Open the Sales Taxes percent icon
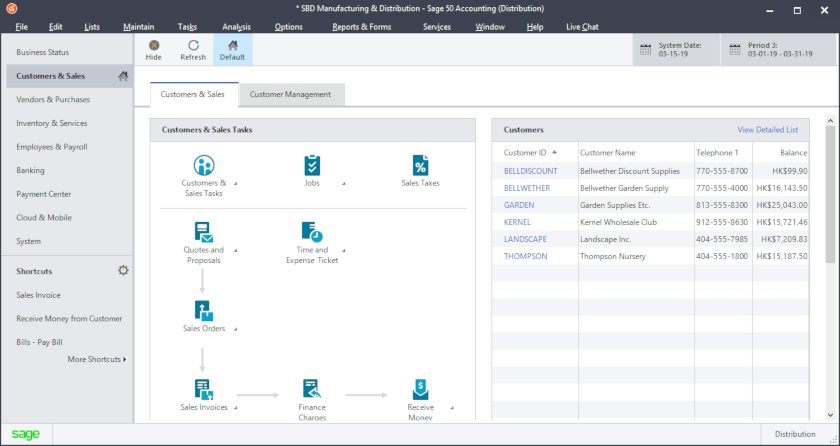The height and width of the screenshot is (446, 840). (x=421, y=165)
